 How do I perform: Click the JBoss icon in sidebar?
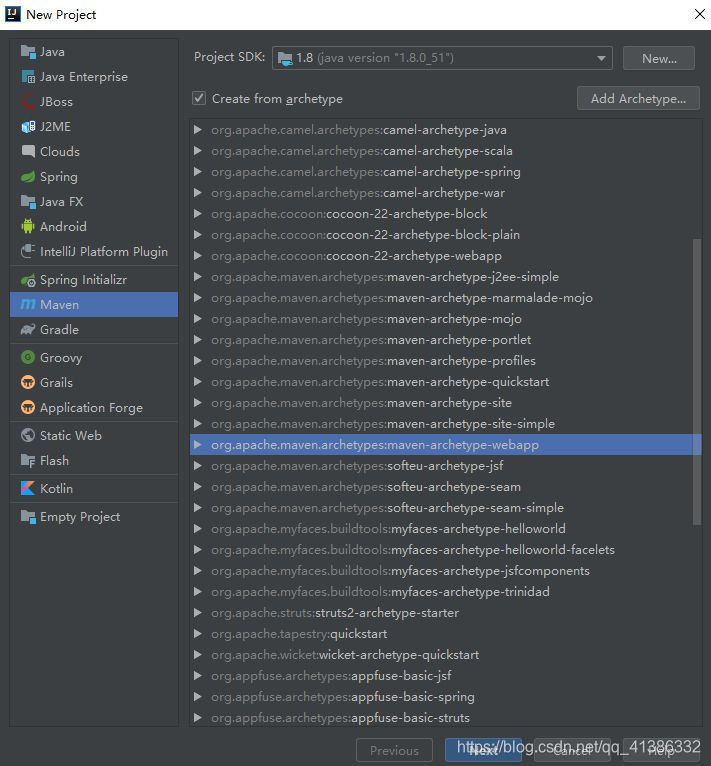pyautogui.click(x=28, y=102)
